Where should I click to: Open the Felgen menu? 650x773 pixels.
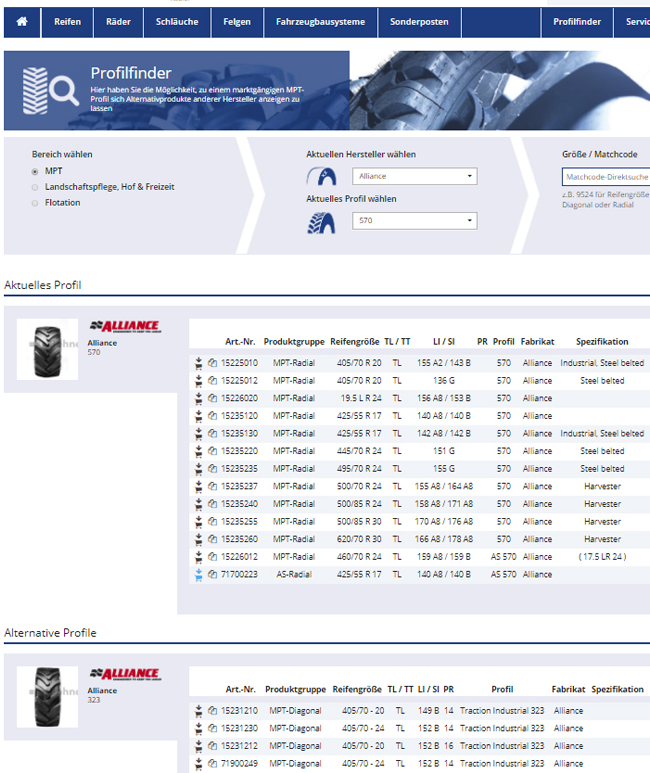(x=237, y=22)
